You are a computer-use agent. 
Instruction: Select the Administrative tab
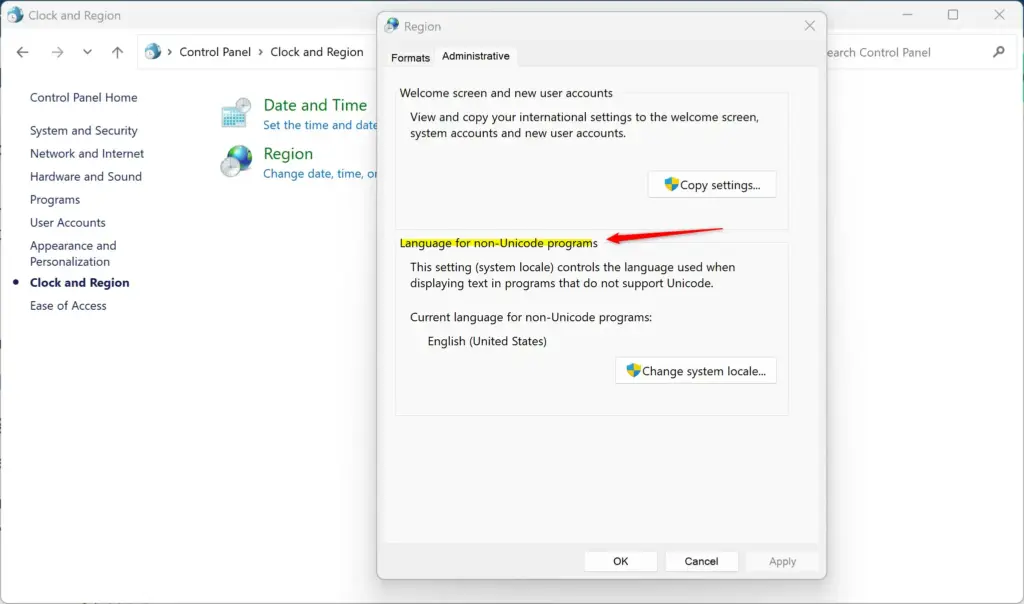click(x=475, y=56)
